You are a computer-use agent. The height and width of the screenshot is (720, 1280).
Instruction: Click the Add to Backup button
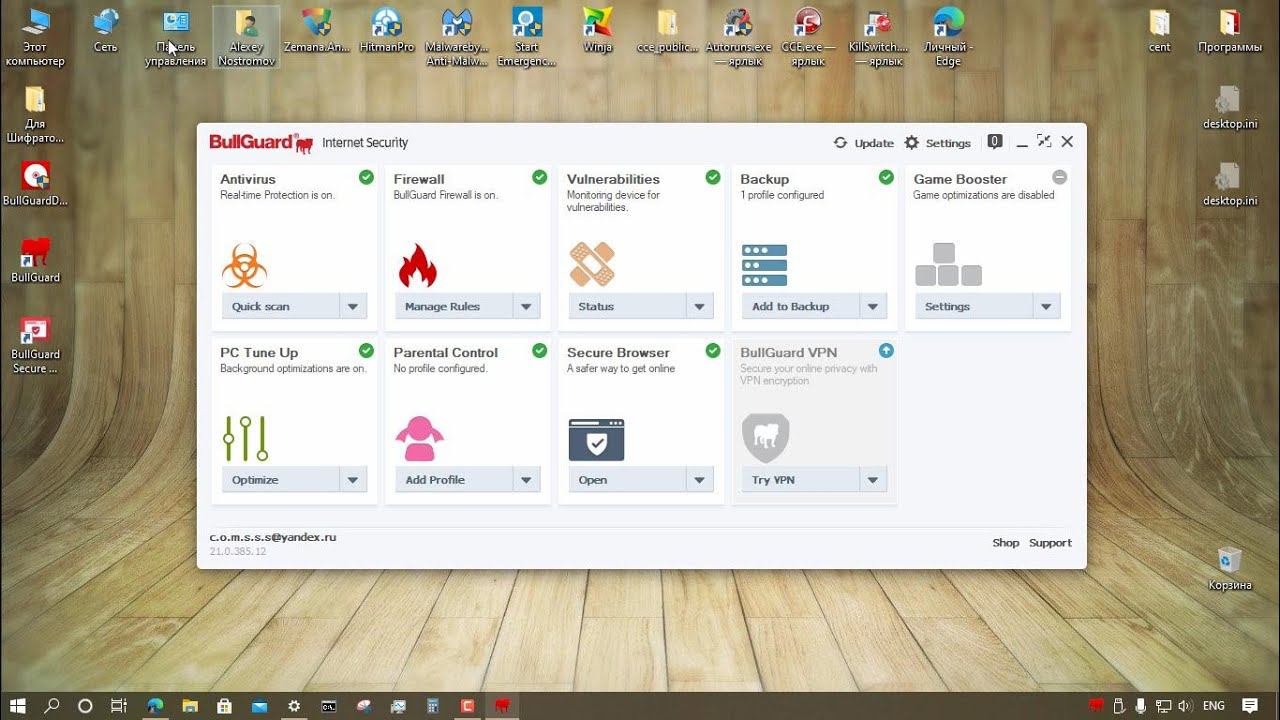click(x=800, y=306)
